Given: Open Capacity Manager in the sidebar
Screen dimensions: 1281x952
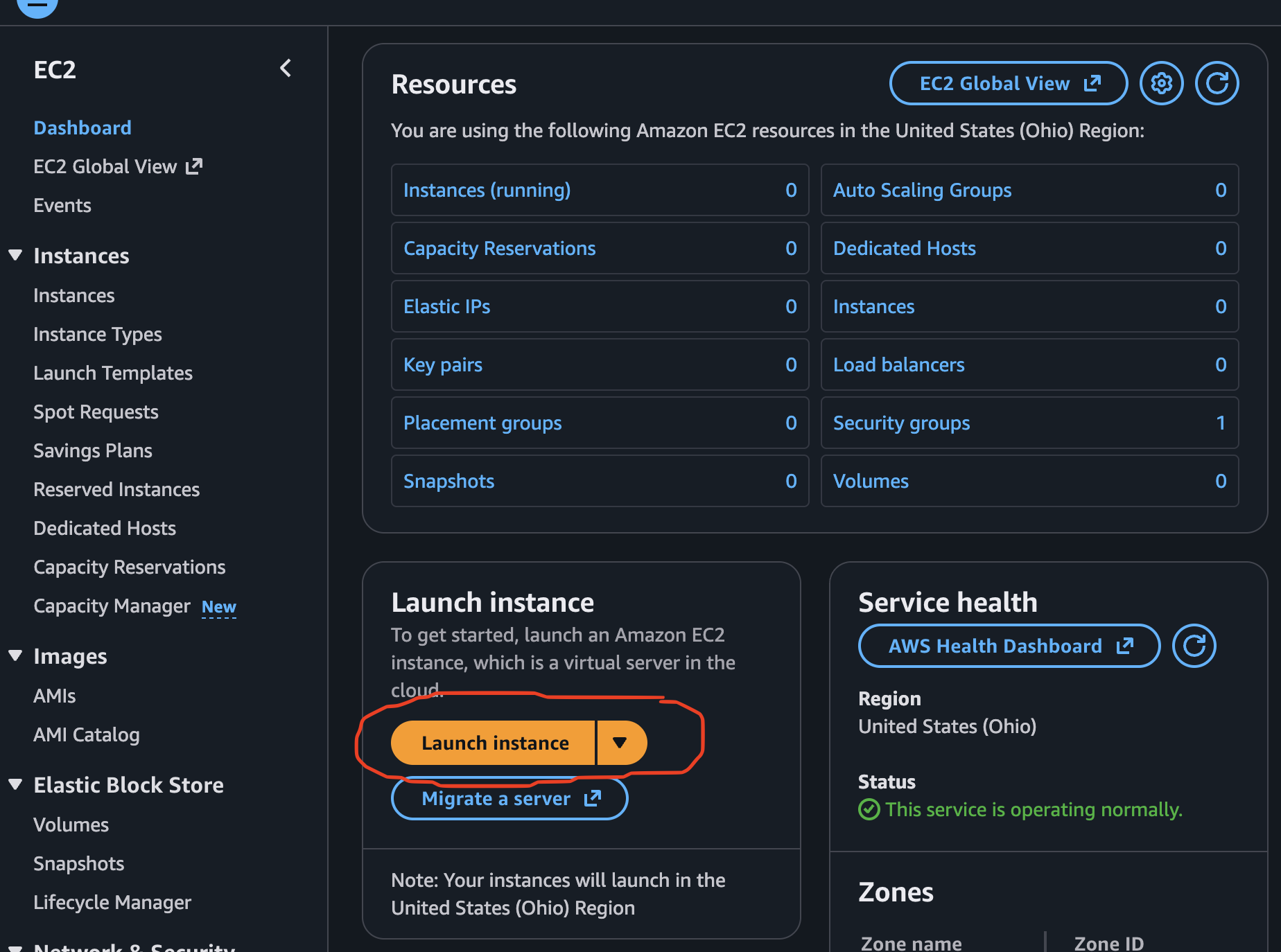Looking at the screenshot, I should coord(112,606).
